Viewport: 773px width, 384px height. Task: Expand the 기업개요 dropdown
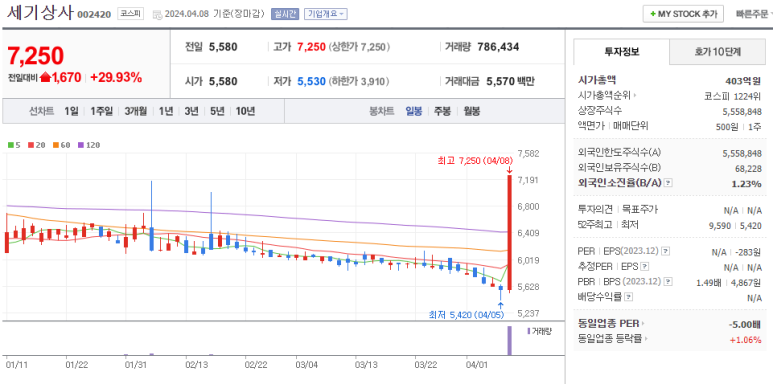point(326,14)
